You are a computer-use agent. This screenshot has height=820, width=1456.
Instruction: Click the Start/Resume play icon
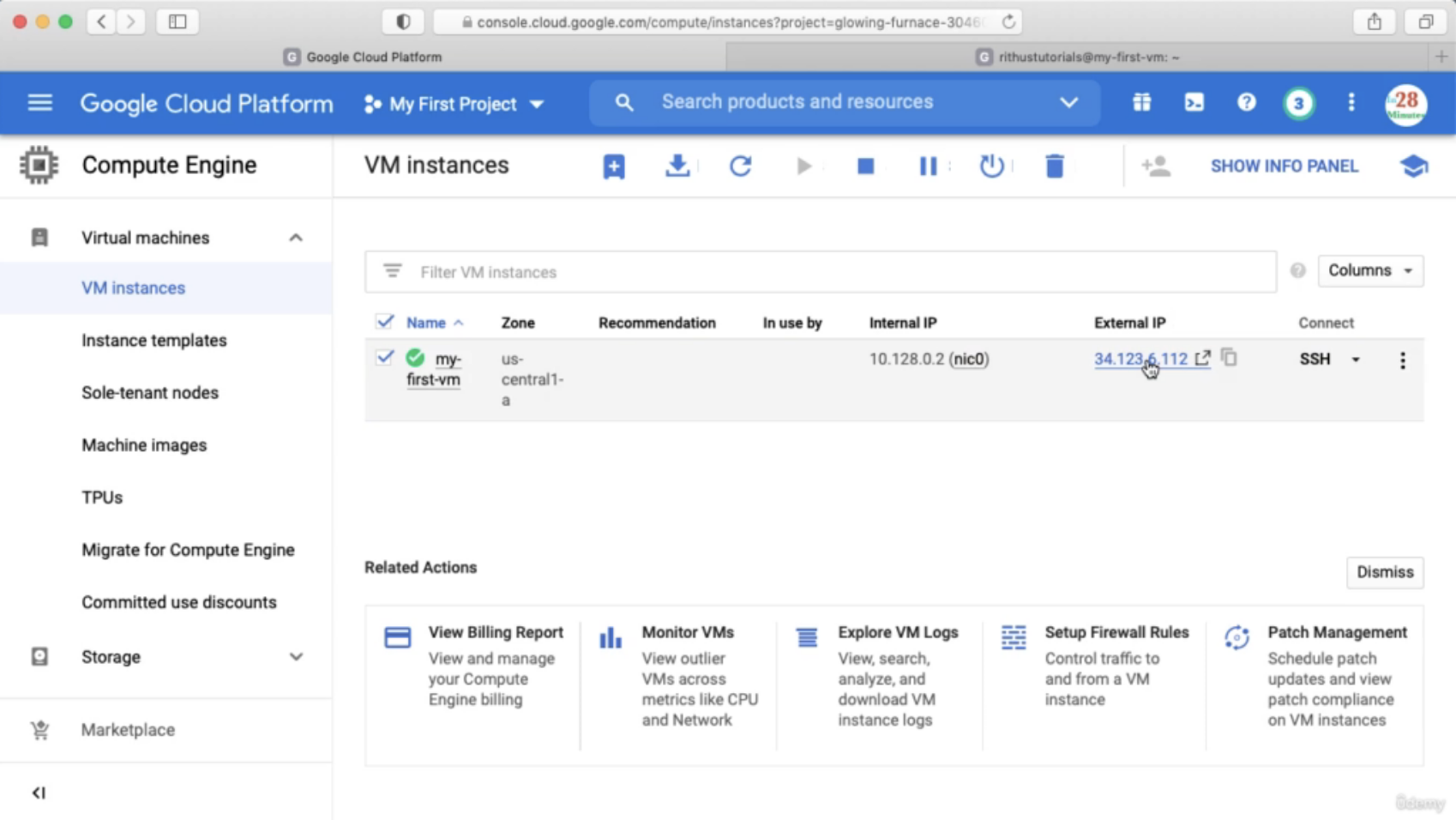pyautogui.click(x=803, y=166)
